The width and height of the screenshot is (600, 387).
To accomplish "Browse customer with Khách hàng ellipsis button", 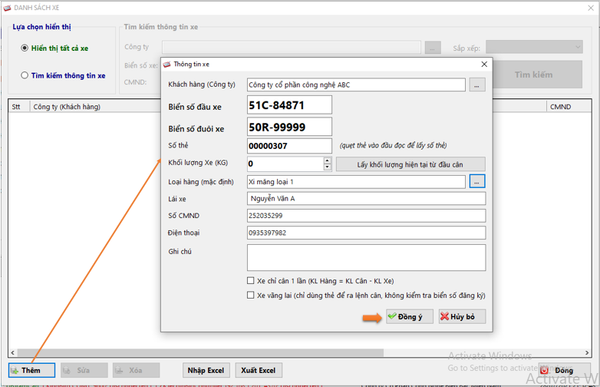I will point(477,85).
